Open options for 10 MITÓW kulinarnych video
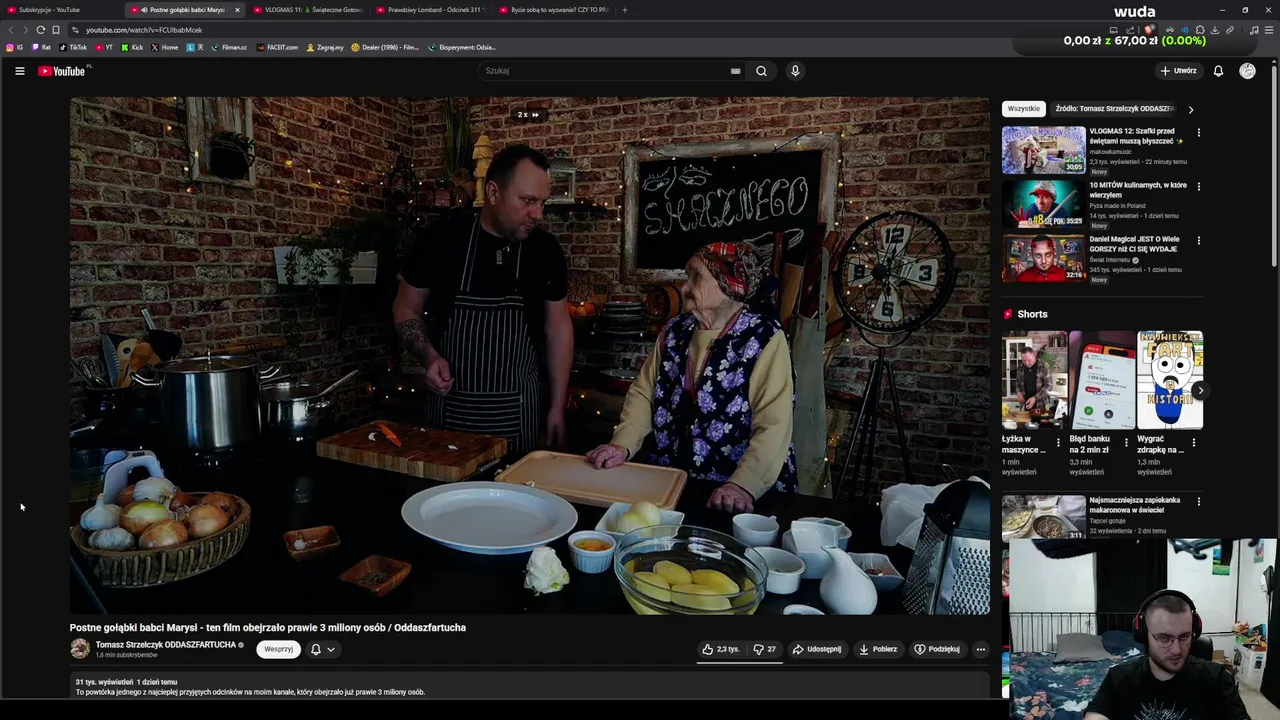 1198,186
